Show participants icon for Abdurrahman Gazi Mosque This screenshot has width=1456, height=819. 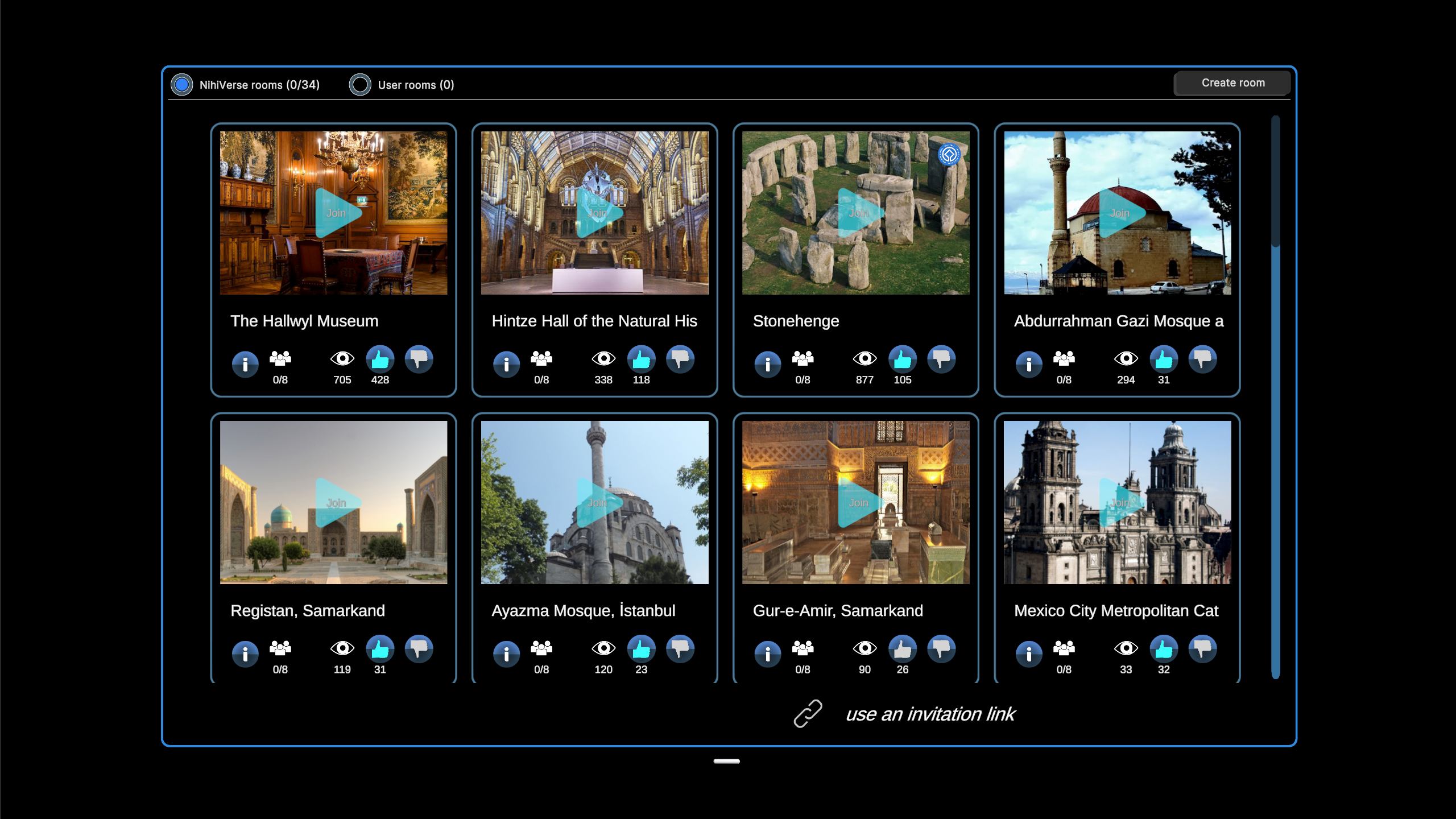point(1064,358)
